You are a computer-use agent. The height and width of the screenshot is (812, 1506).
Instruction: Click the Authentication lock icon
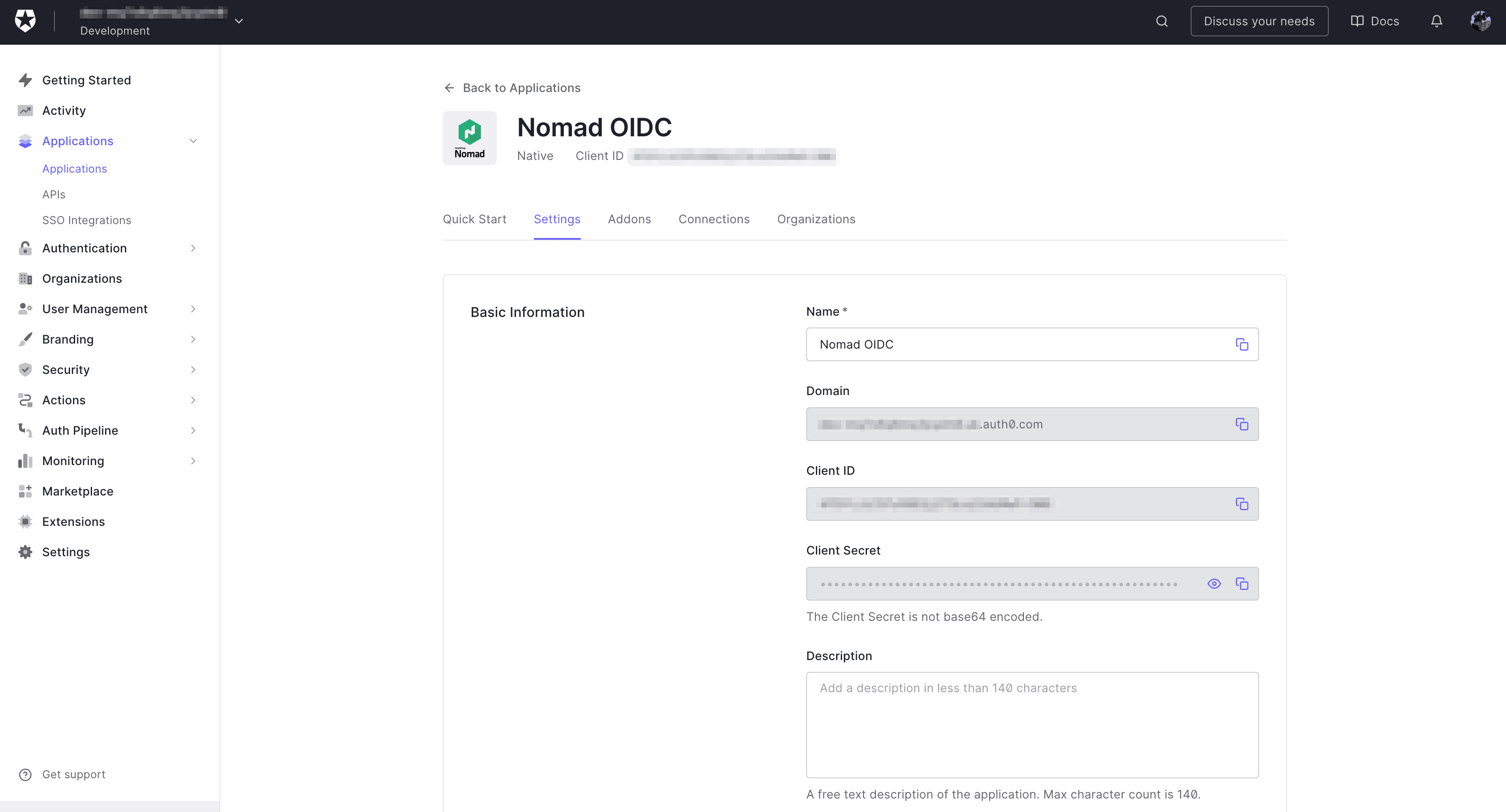[x=25, y=248]
